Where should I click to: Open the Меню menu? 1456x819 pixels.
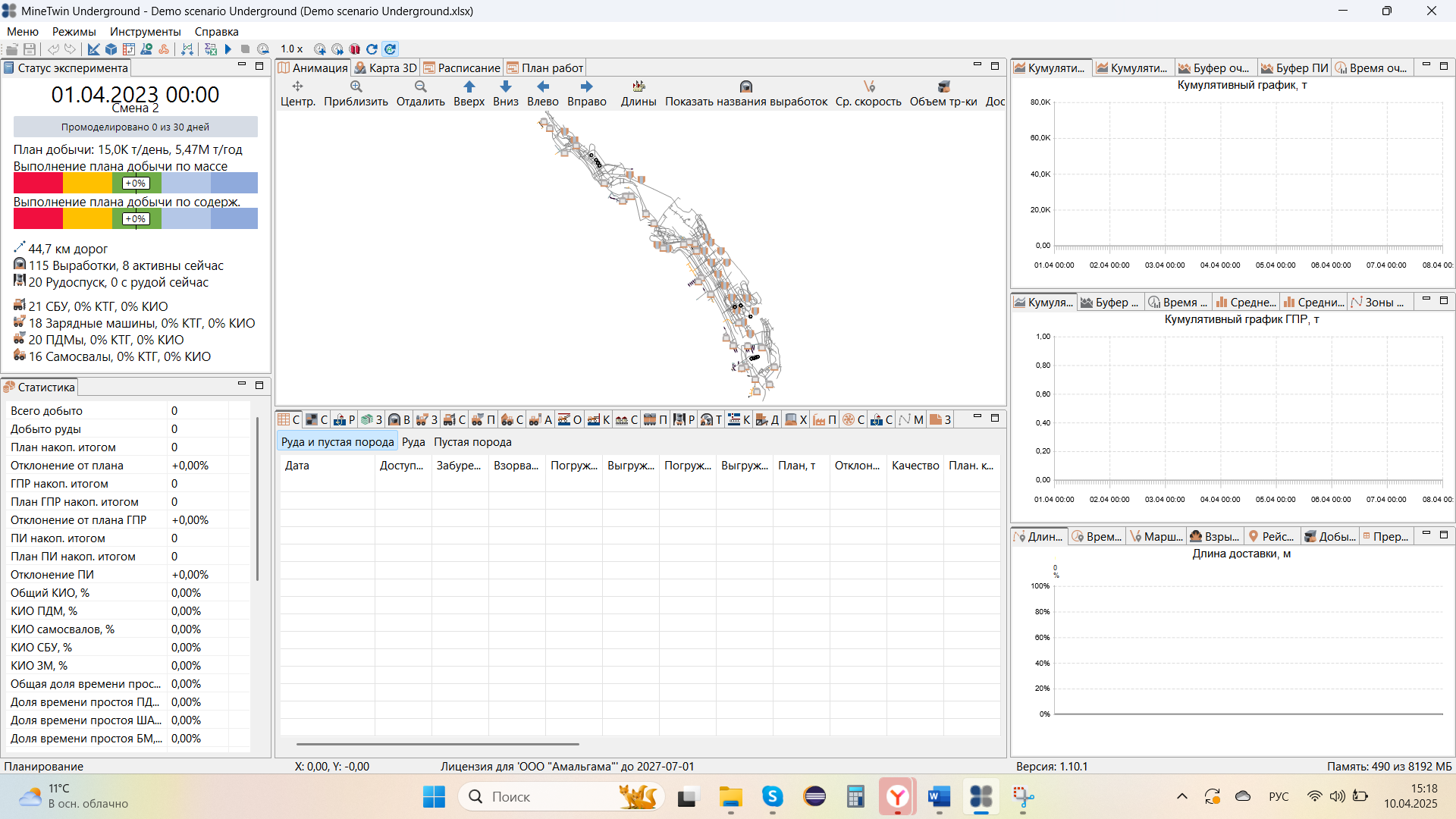click(23, 32)
